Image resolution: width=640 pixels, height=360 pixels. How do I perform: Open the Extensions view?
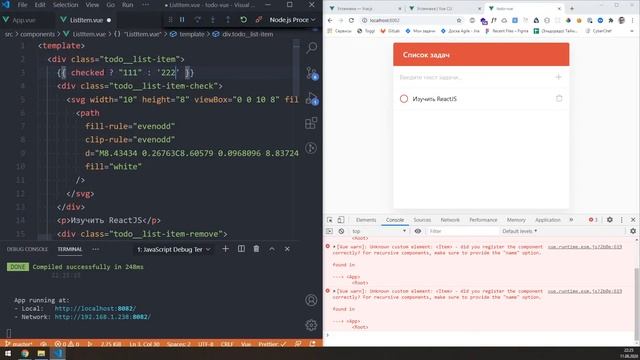click(311, 123)
